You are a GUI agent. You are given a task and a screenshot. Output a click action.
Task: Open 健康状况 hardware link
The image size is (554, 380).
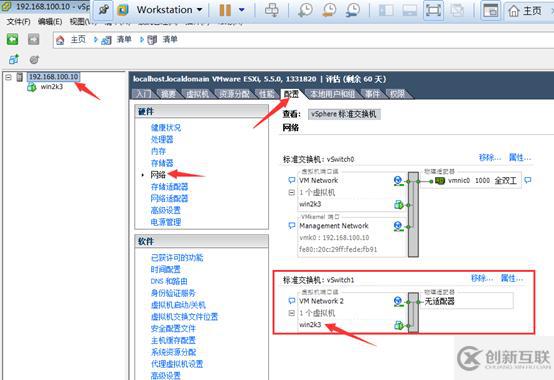[166, 127]
